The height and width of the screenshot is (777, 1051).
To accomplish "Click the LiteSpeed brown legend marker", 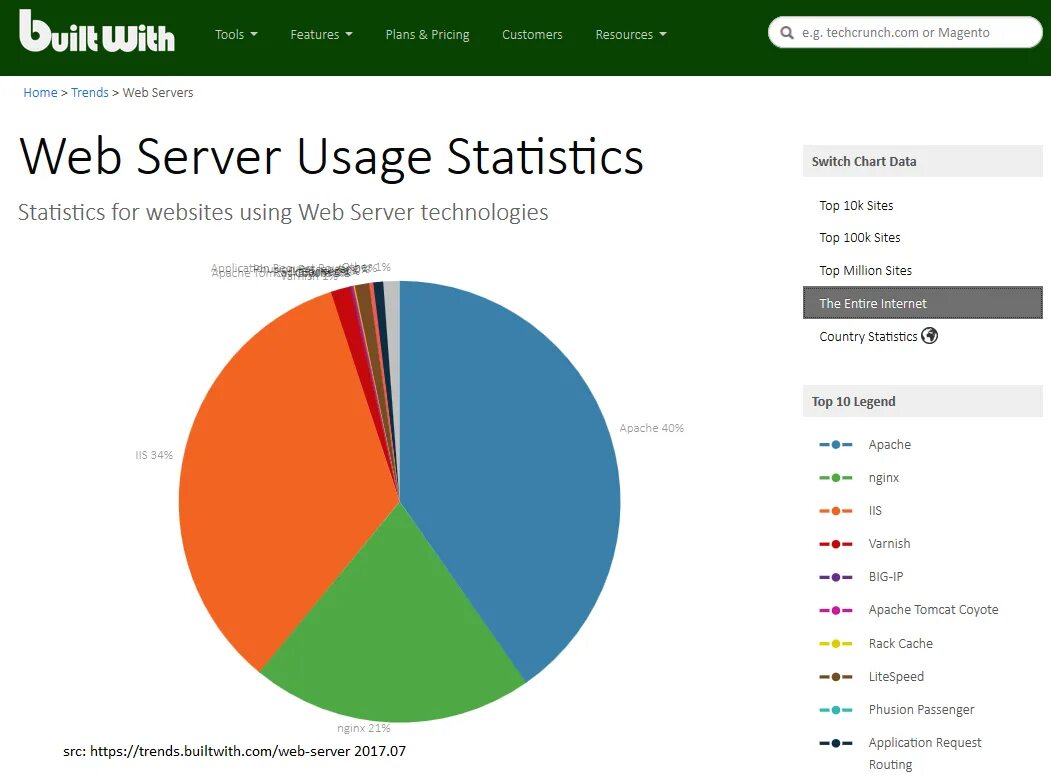I will [x=835, y=676].
